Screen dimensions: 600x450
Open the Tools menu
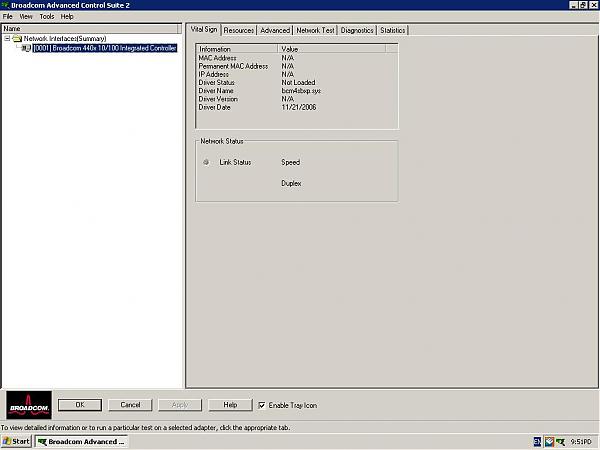(x=47, y=16)
